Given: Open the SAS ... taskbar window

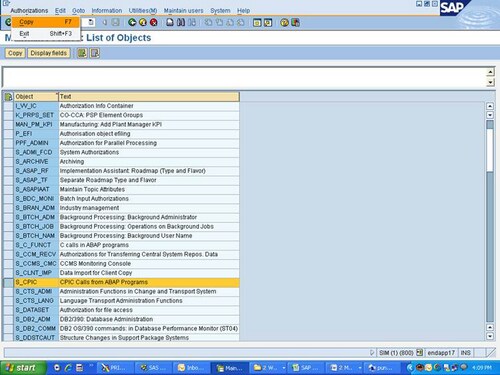Looking at the screenshot, I should point(153,368).
